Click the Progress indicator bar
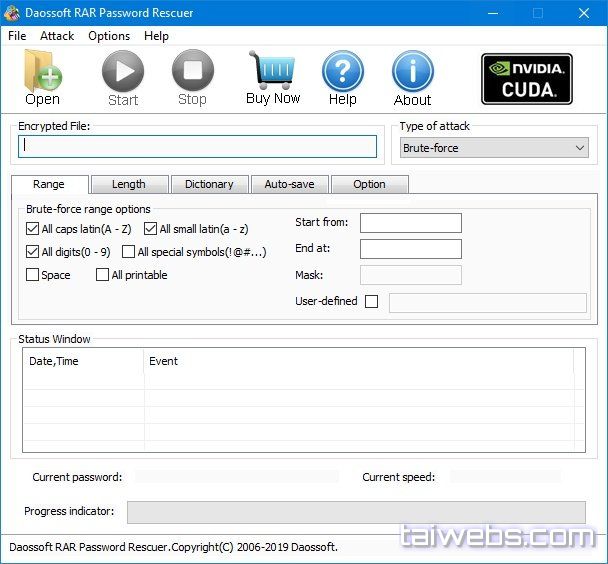 coord(355,512)
